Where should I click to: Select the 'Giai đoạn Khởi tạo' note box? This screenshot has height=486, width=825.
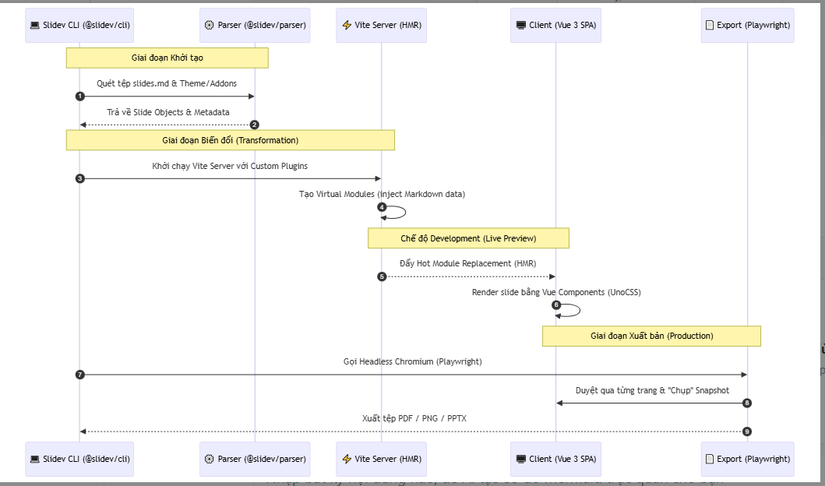pos(167,58)
